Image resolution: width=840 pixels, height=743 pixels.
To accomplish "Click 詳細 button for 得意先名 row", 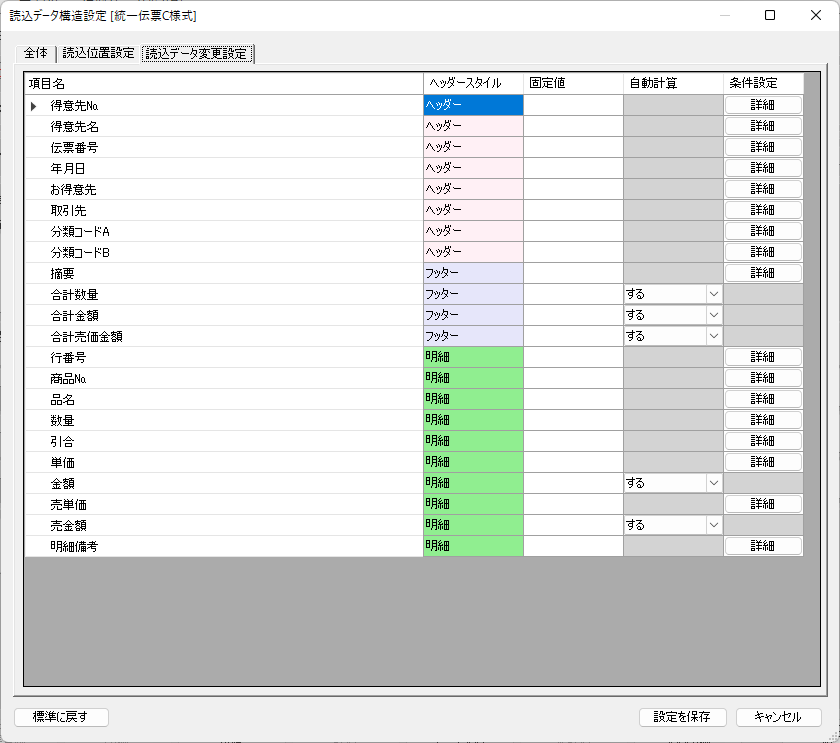I will coord(763,126).
